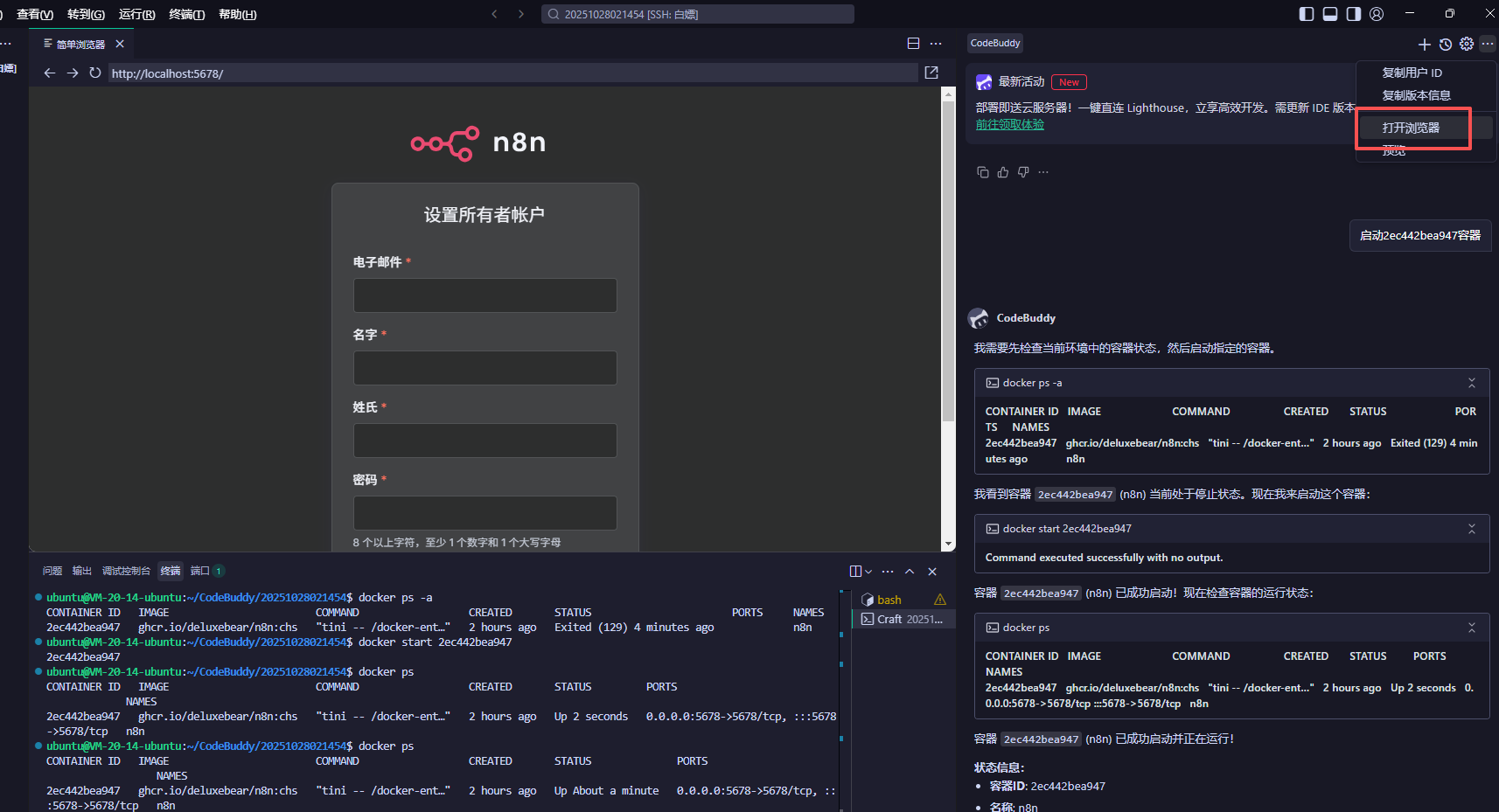This screenshot has width=1499, height=812.
Task: Click the 密码 input field
Action: 485,513
